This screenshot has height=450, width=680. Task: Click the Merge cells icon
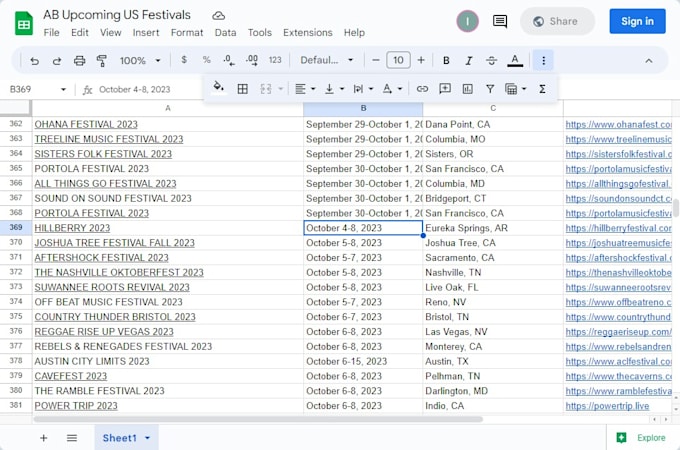coord(266,89)
